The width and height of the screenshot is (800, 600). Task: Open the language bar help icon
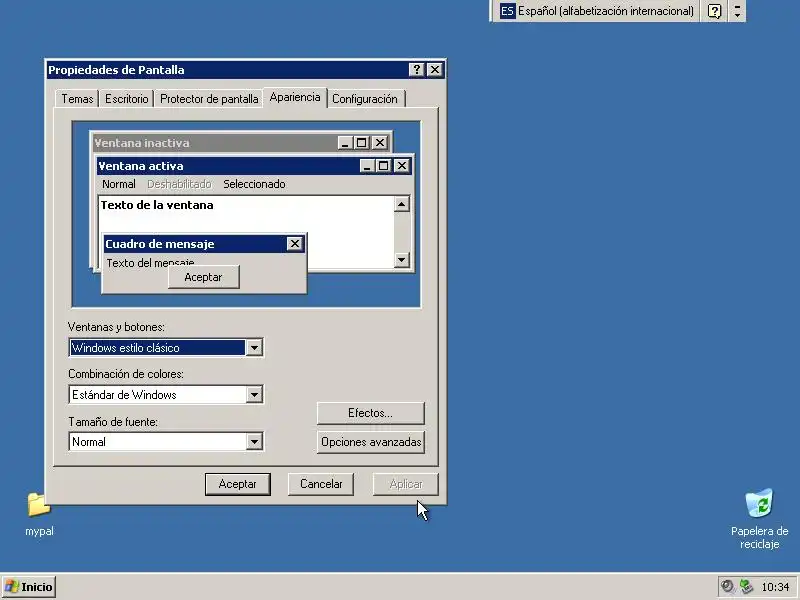click(714, 11)
